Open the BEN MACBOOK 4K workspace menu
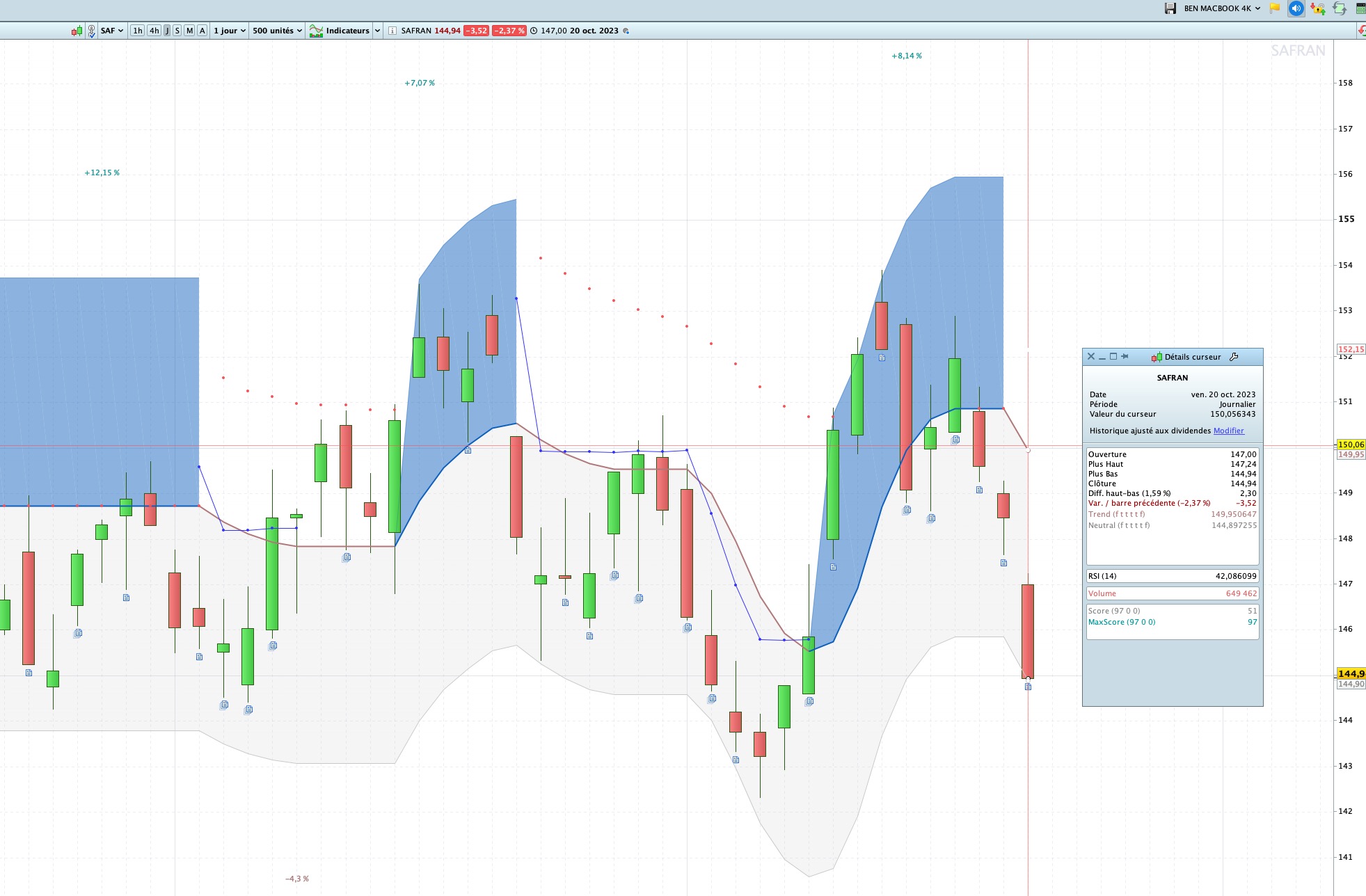Viewport: 1366px width, 896px height. 1222,8
